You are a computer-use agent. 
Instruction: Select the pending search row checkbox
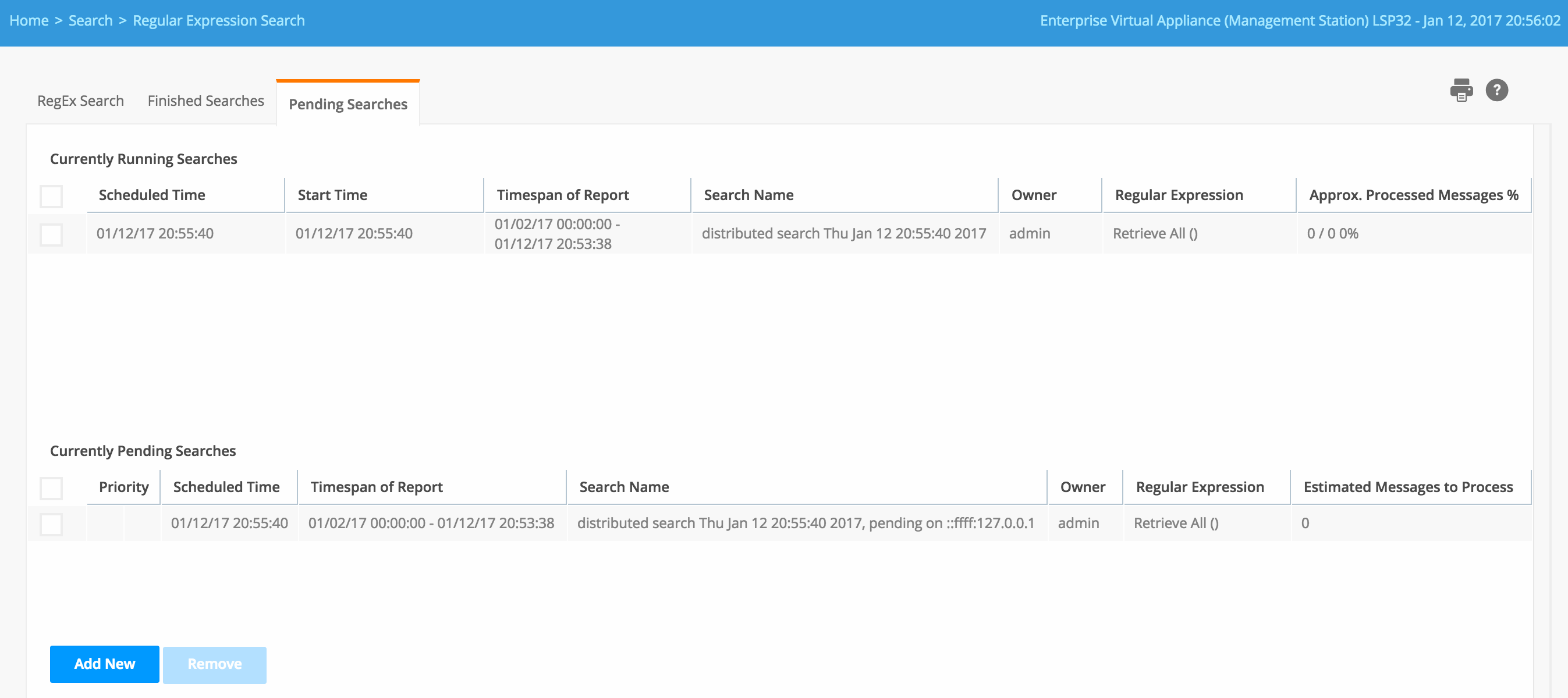(51, 524)
